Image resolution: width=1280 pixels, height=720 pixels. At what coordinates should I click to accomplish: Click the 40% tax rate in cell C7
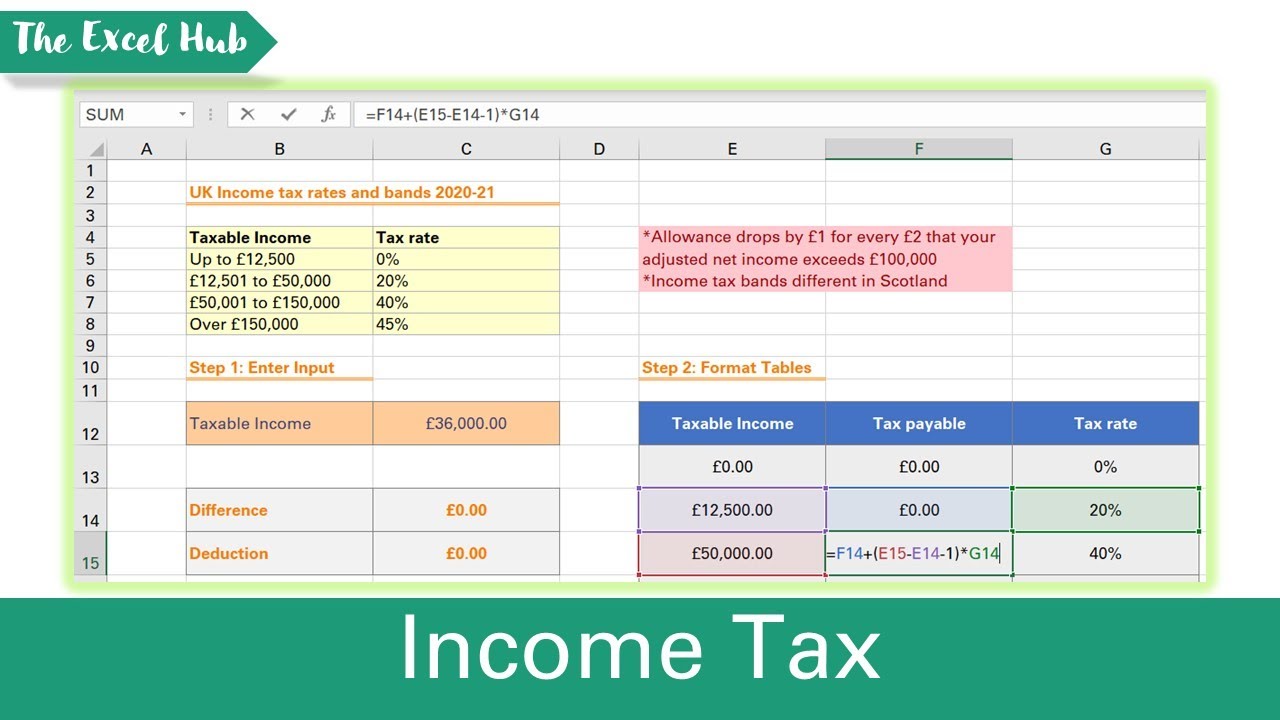point(466,302)
